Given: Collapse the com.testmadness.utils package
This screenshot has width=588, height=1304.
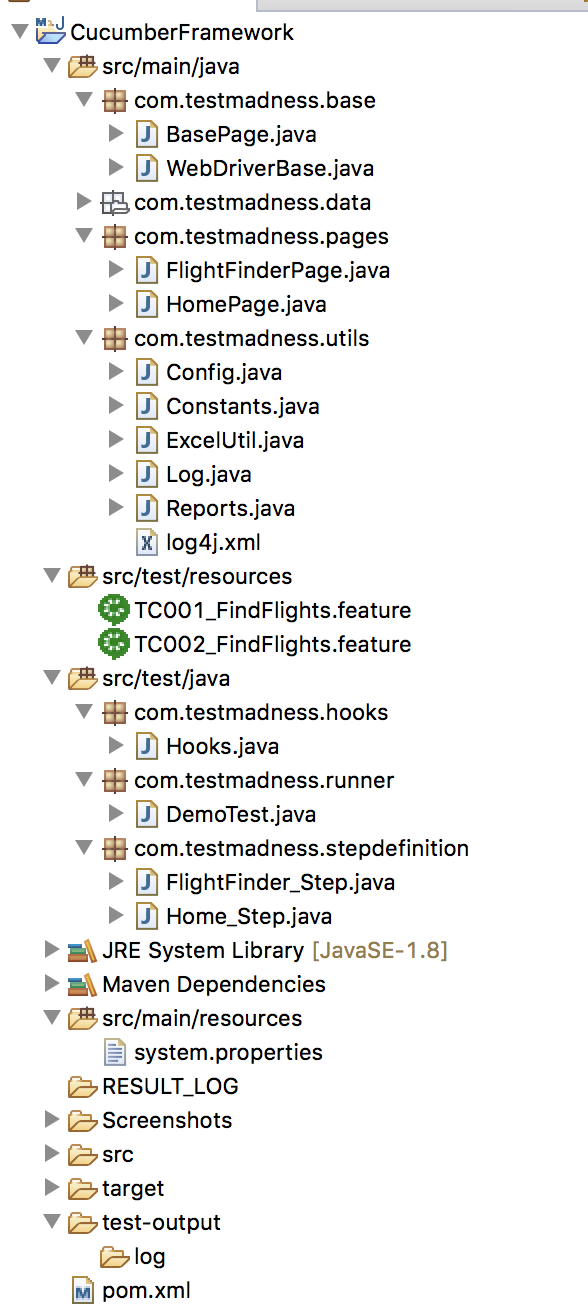Looking at the screenshot, I should (x=84, y=339).
